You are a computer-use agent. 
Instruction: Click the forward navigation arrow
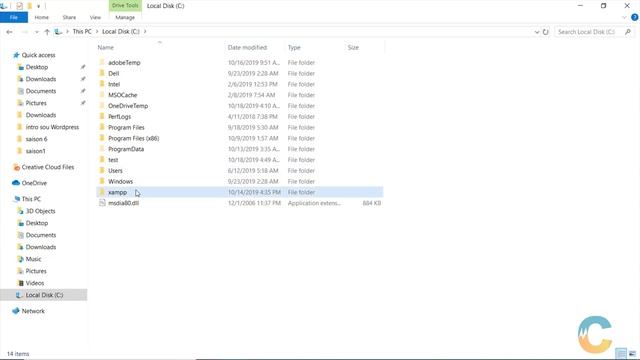[x=24, y=32]
